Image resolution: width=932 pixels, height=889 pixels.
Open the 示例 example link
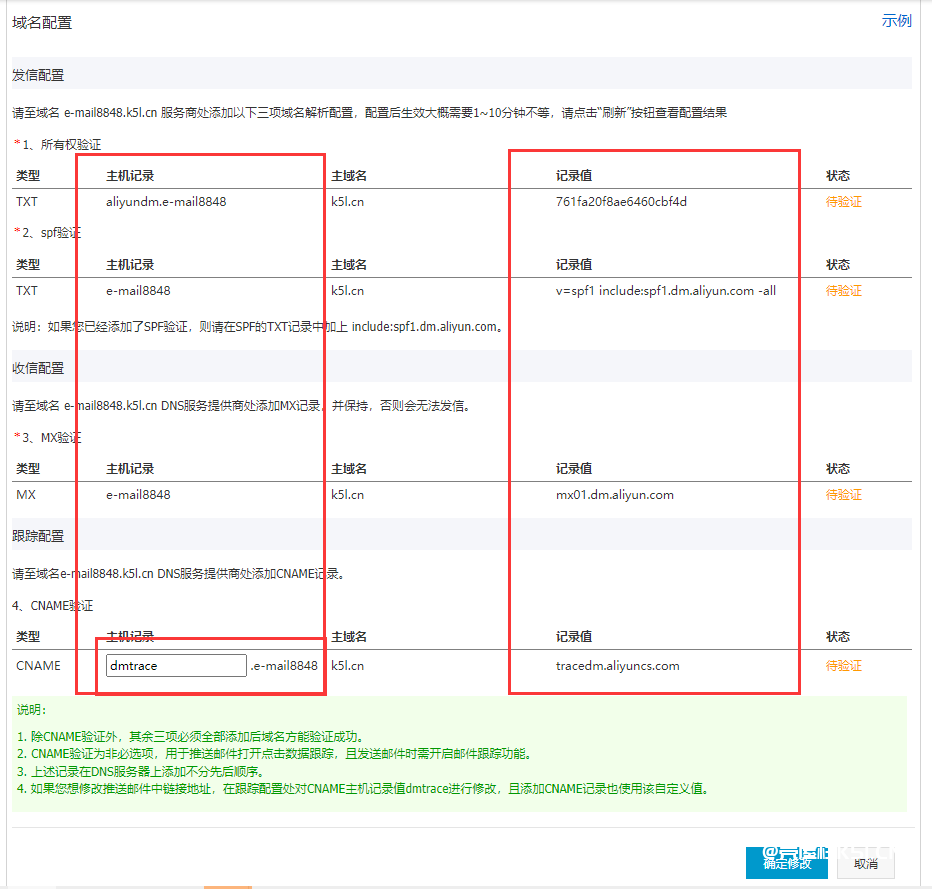coord(897,20)
